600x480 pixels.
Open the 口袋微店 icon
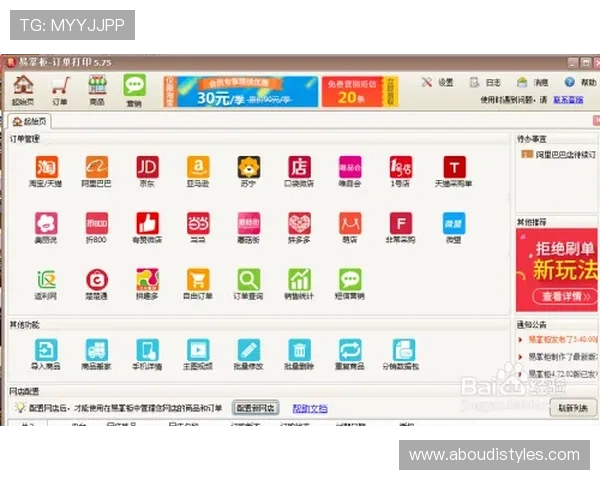[x=299, y=167]
